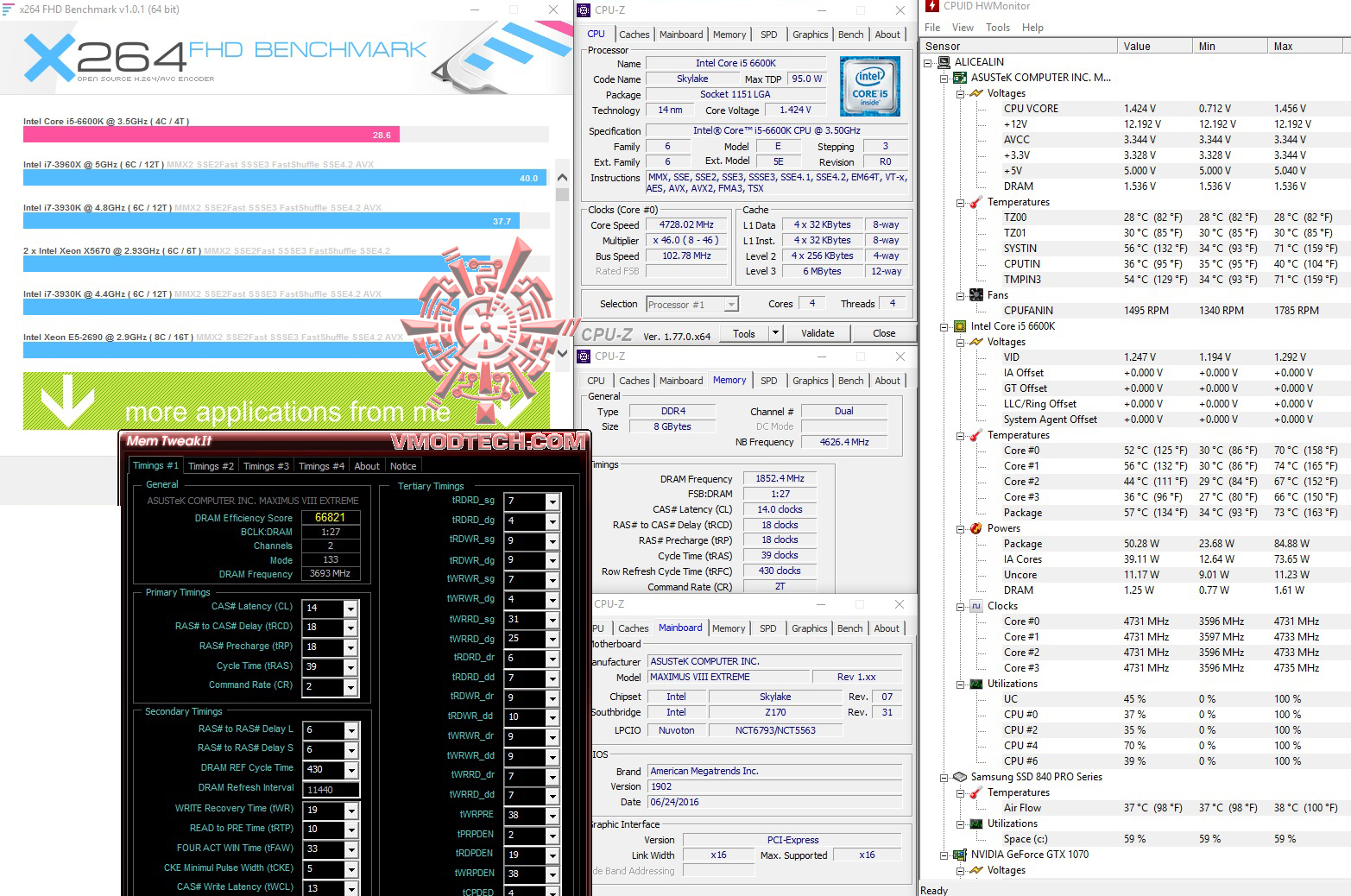This screenshot has width=1351, height=896.
Task: Switch to the Bench tab in the top CPU-Z window
Action: [850, 35]
